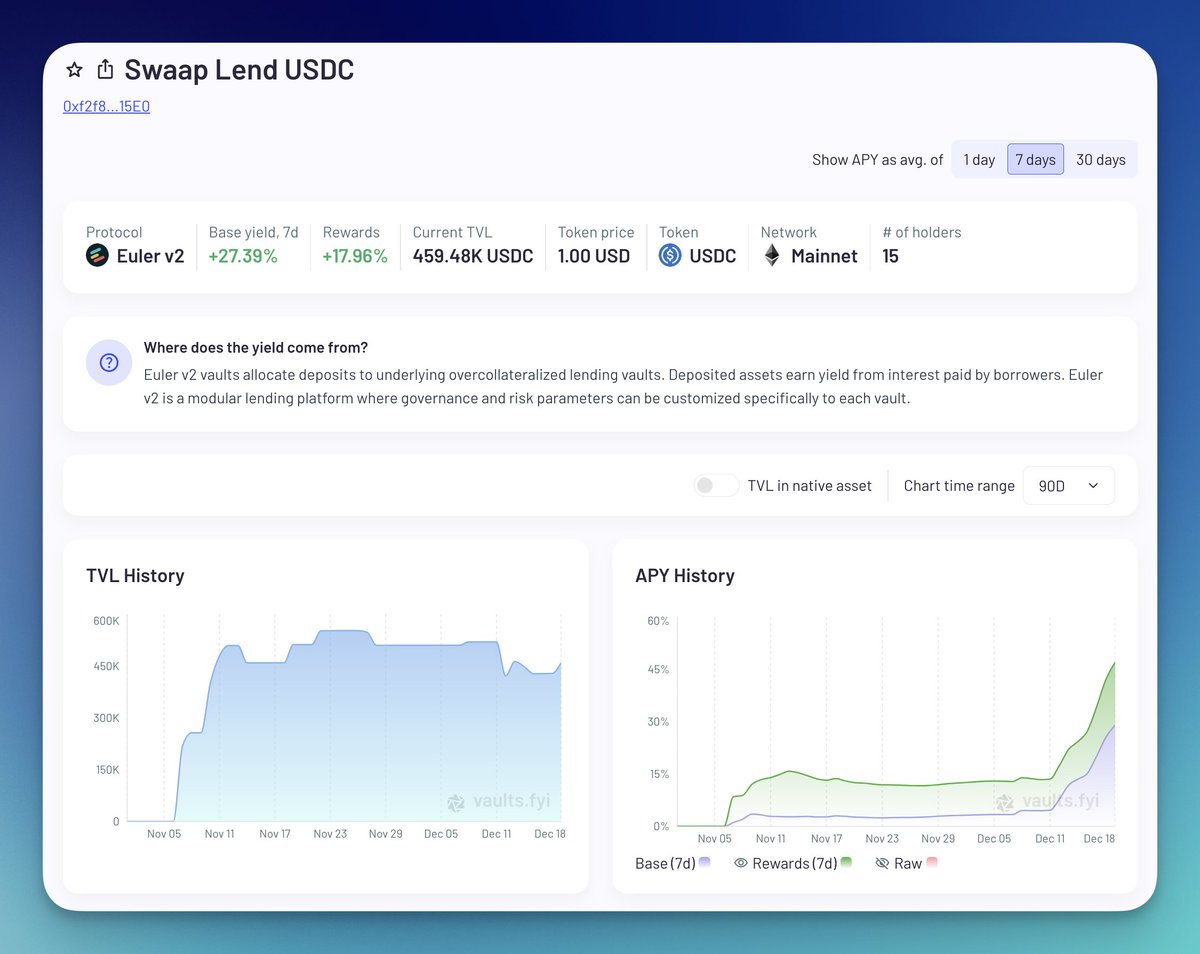
Task: Click the holders count 15
Action: [x=890, y=256]
